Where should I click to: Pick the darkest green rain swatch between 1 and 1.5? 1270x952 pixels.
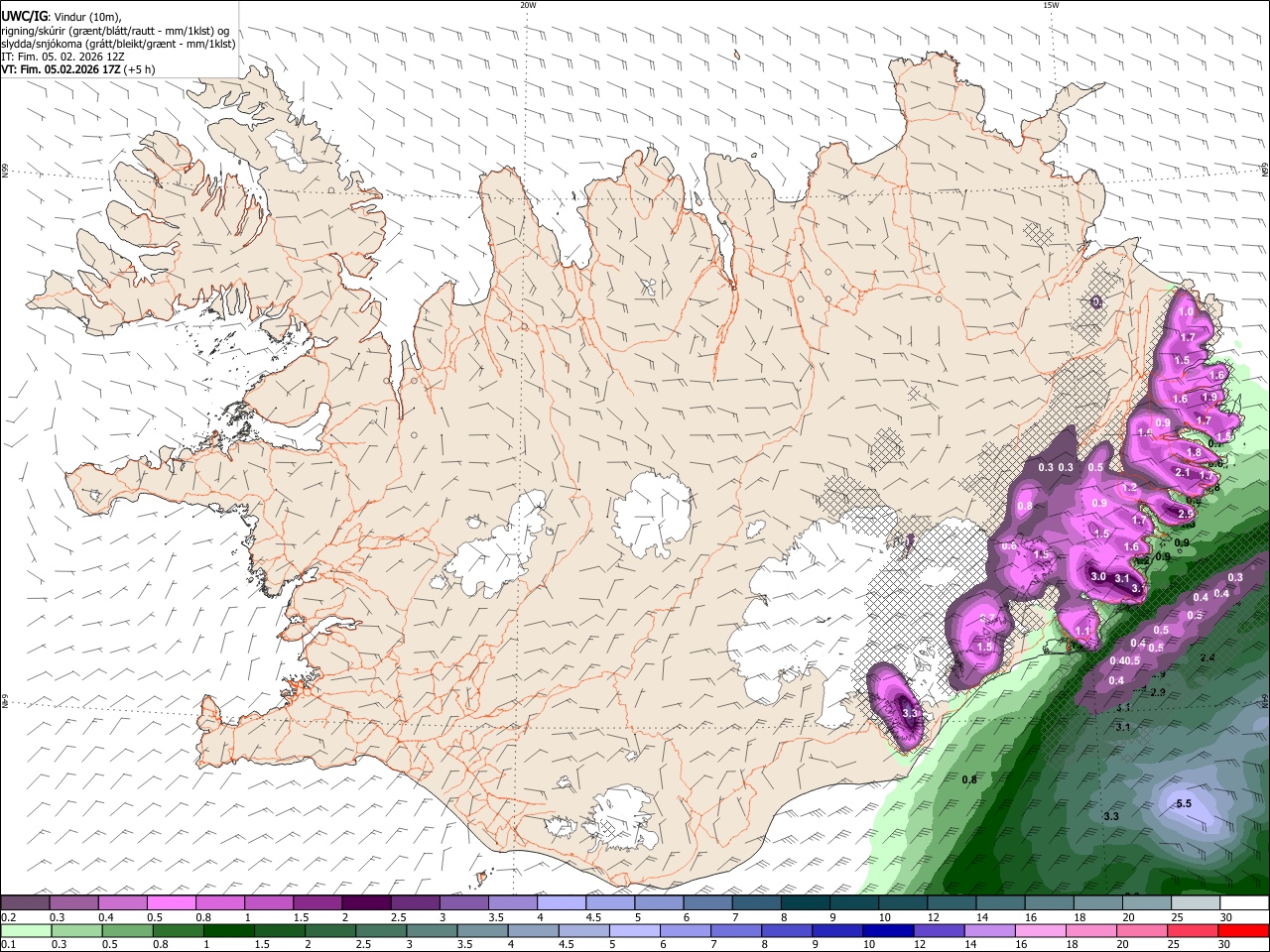click(x=228, y=931)
